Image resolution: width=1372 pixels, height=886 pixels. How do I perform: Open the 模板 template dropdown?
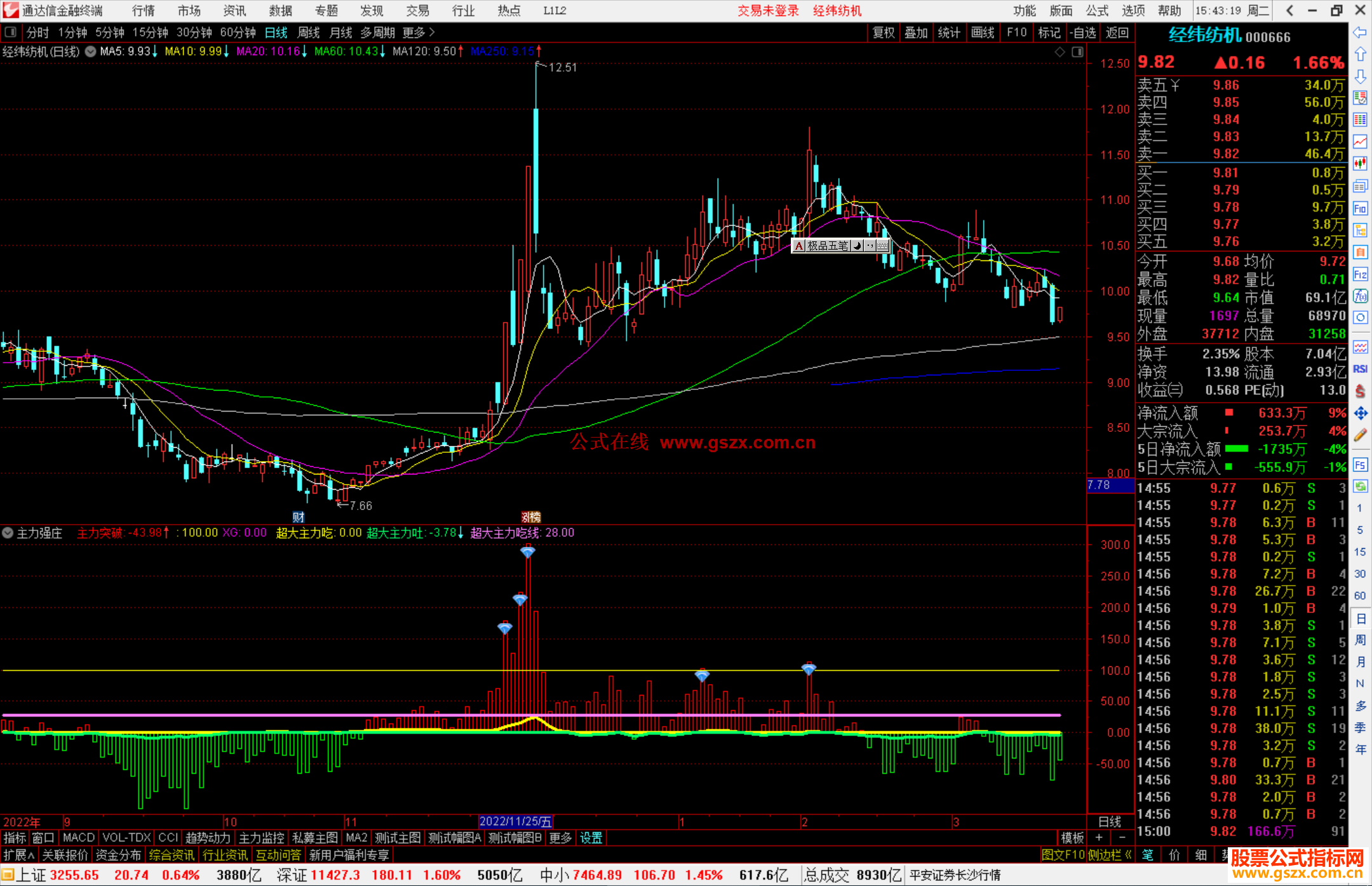tap(1072, 838)
